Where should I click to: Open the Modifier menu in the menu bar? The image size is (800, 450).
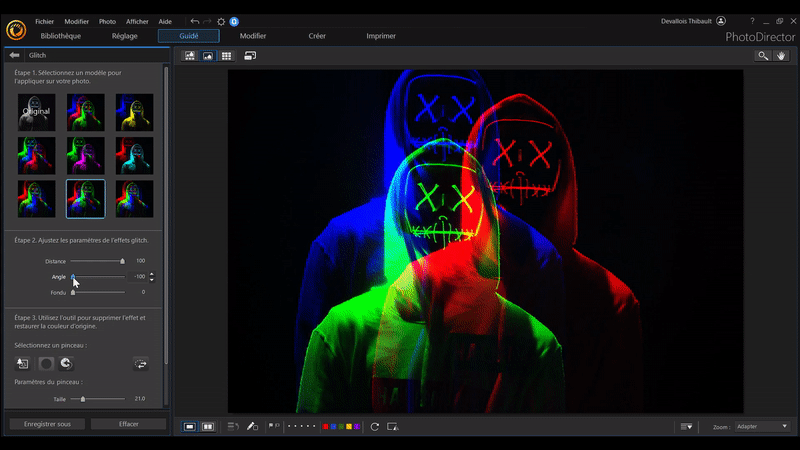click(77, 21)
